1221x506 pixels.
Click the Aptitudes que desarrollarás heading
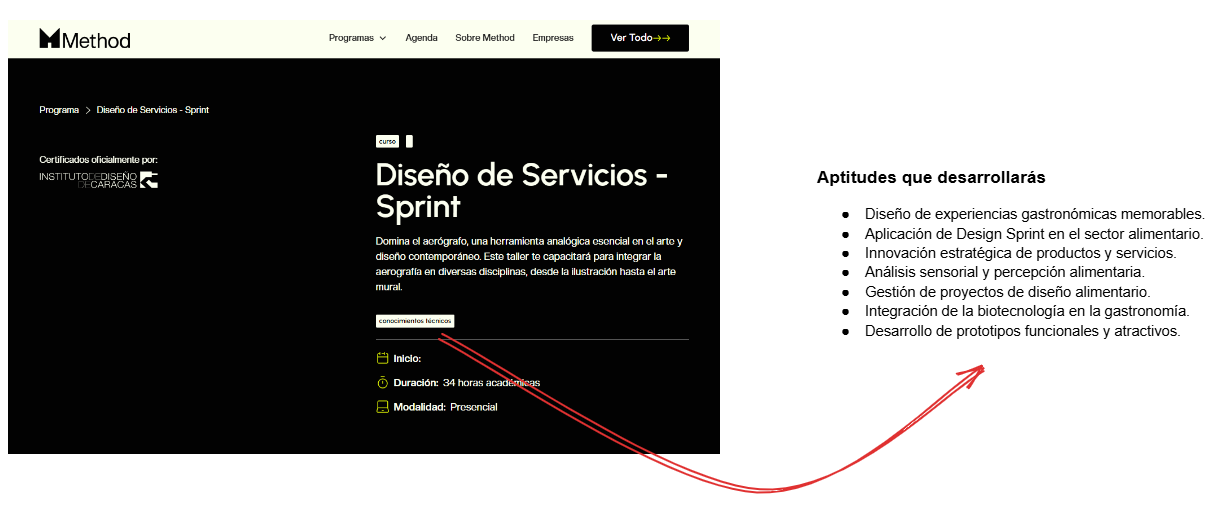(931, 178)
